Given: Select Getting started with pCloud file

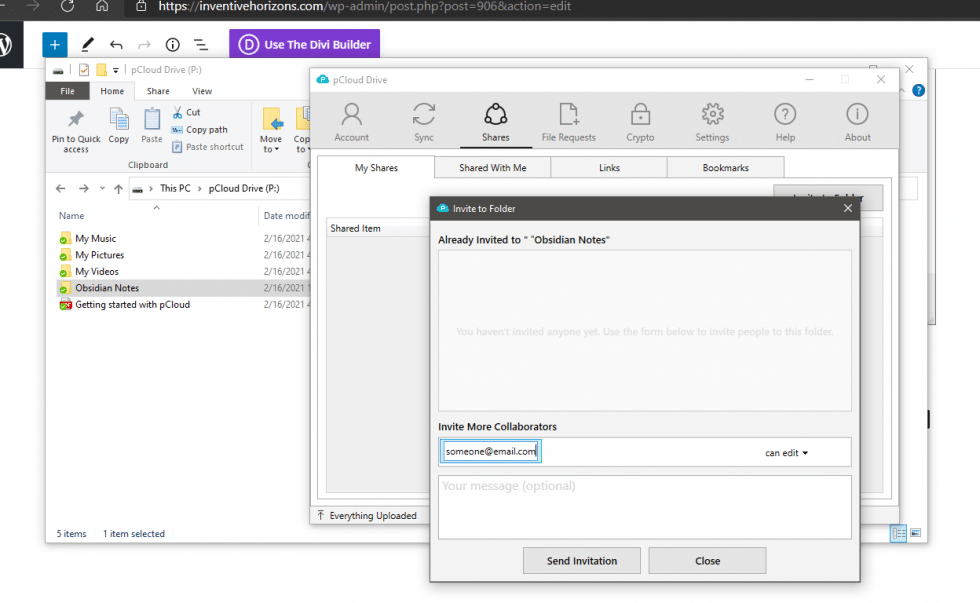Looking at the screenshot, I should pyautogui.click(x=132, y=305).
